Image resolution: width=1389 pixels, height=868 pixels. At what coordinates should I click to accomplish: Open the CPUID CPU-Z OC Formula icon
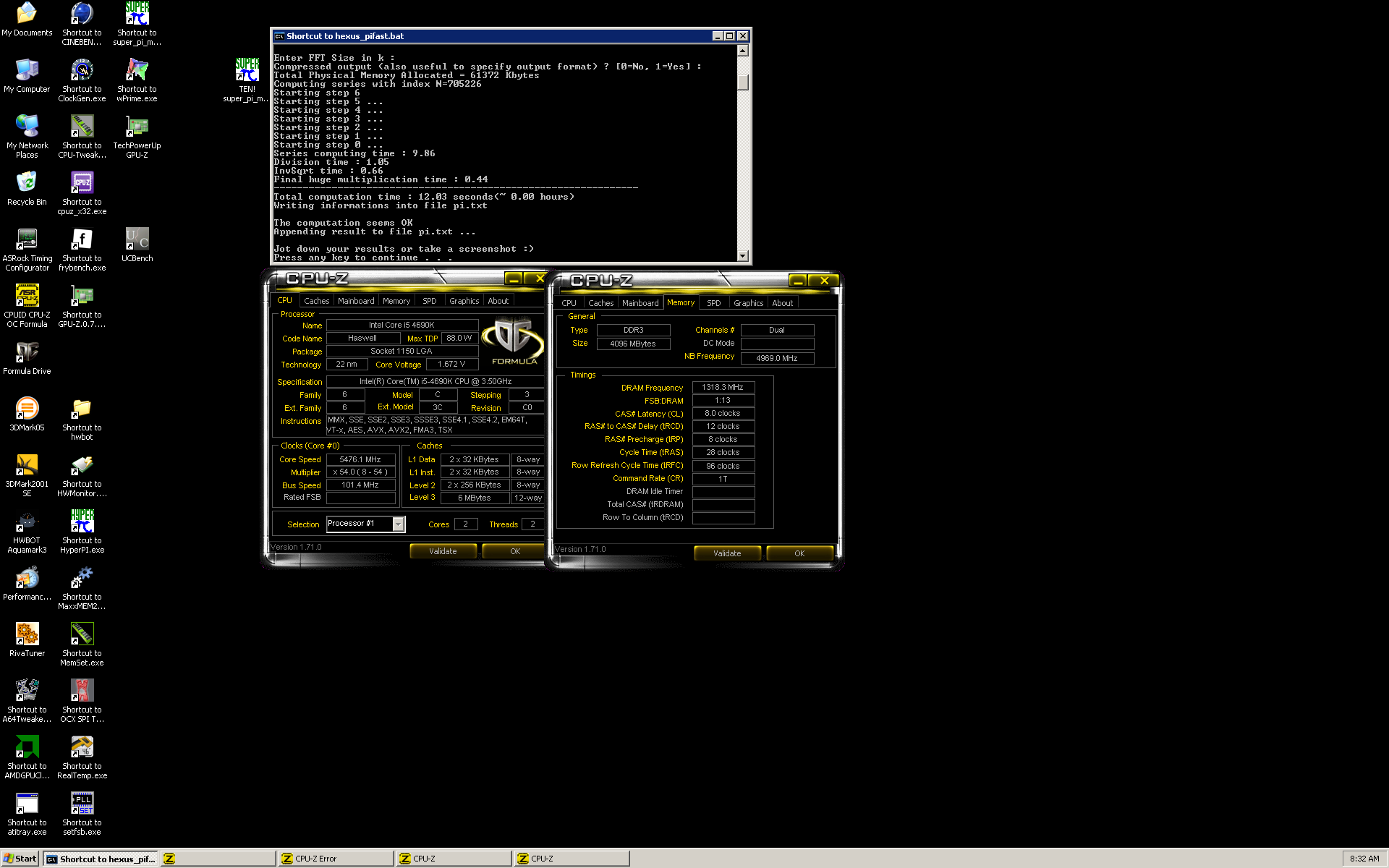click(x=27, y=306)
